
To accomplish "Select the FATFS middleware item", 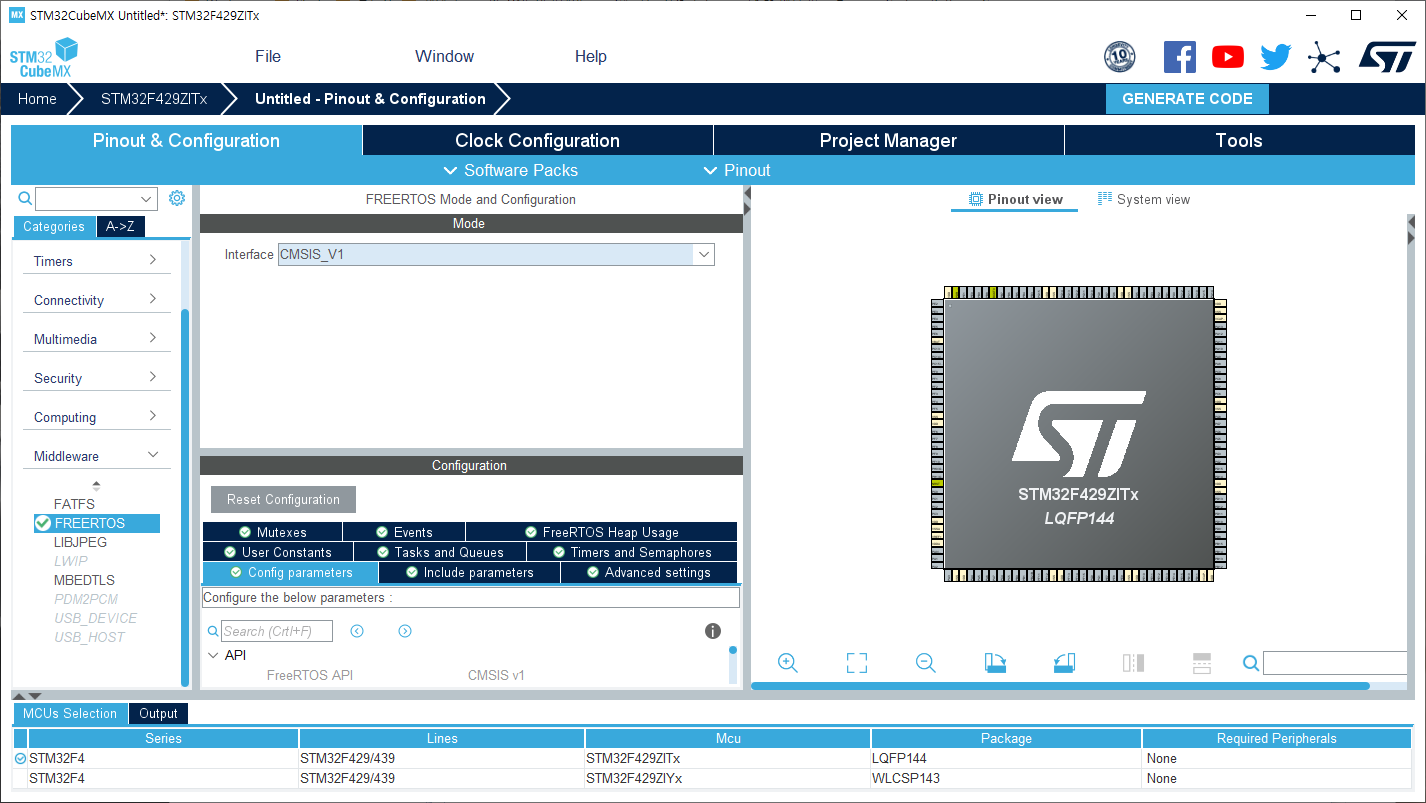I will tap(74, 504).
